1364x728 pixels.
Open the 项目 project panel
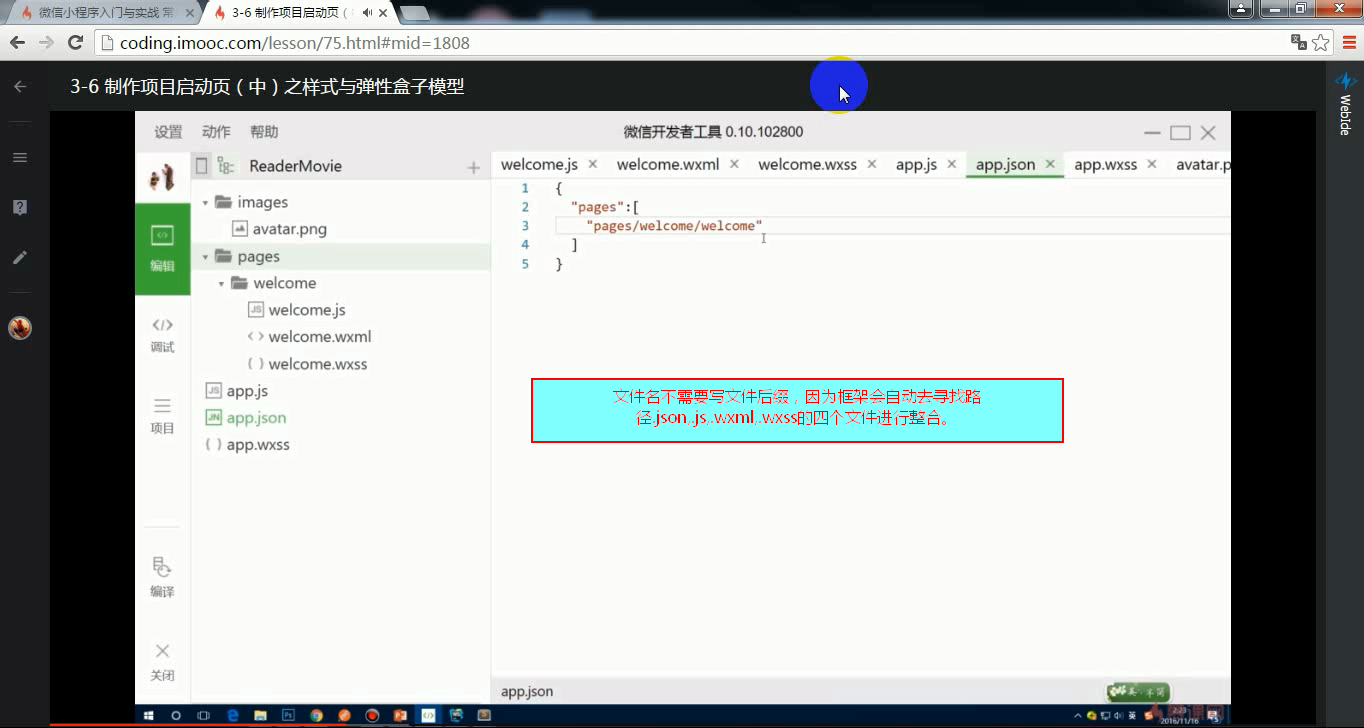(162, 415)
